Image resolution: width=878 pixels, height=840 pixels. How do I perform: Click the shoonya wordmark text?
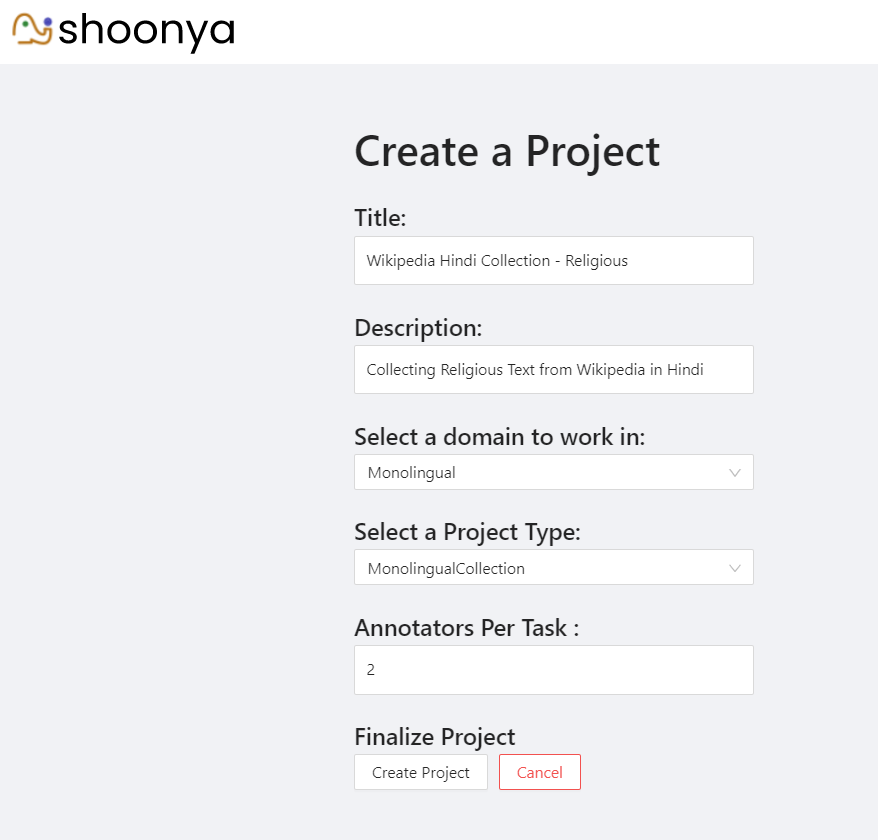pyautogui.click(x=146, y=32)
